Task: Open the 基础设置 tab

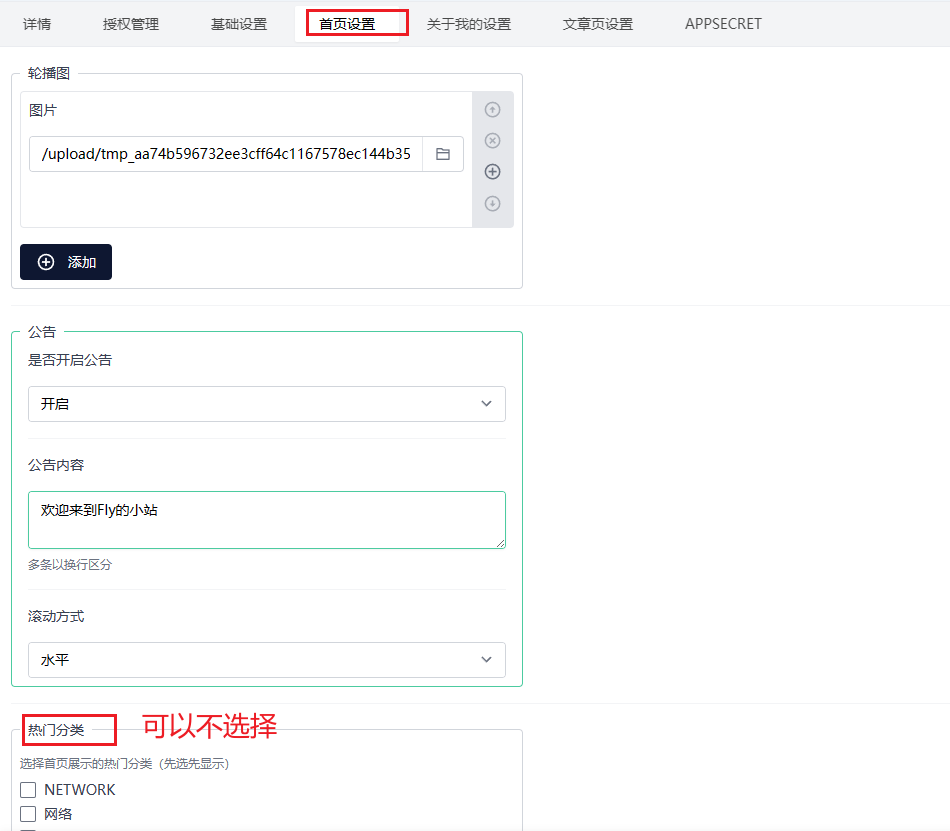Action: (239, 24)
